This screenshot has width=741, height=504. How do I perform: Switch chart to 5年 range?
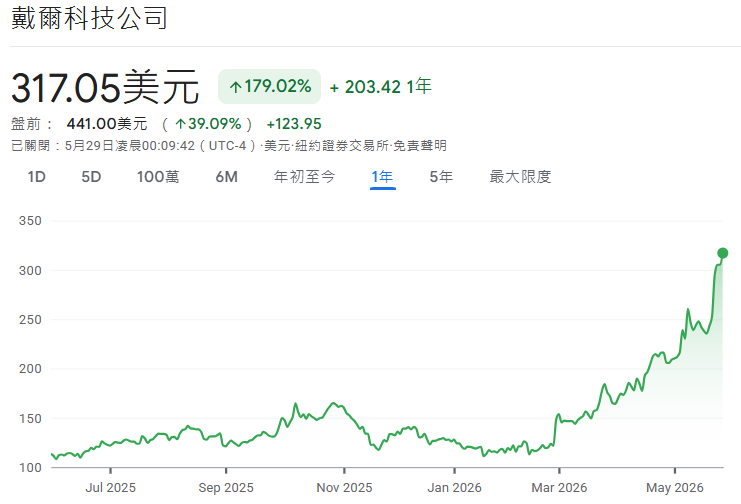click(x=441, y=177)
